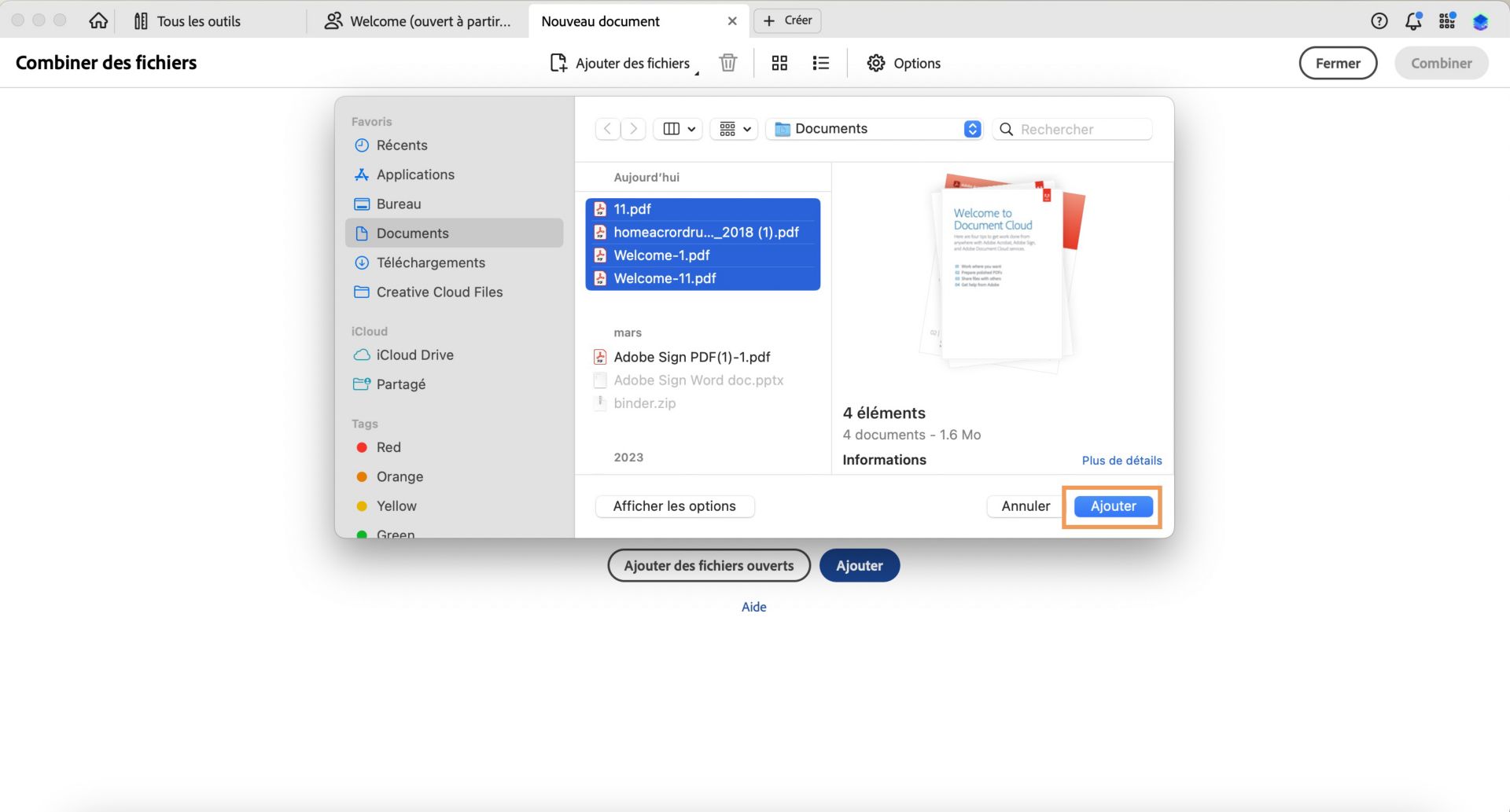This screenshot has width=1510, height=812.
Task: Click Ajouter des fichiers ouverts button
Action: 709,565
